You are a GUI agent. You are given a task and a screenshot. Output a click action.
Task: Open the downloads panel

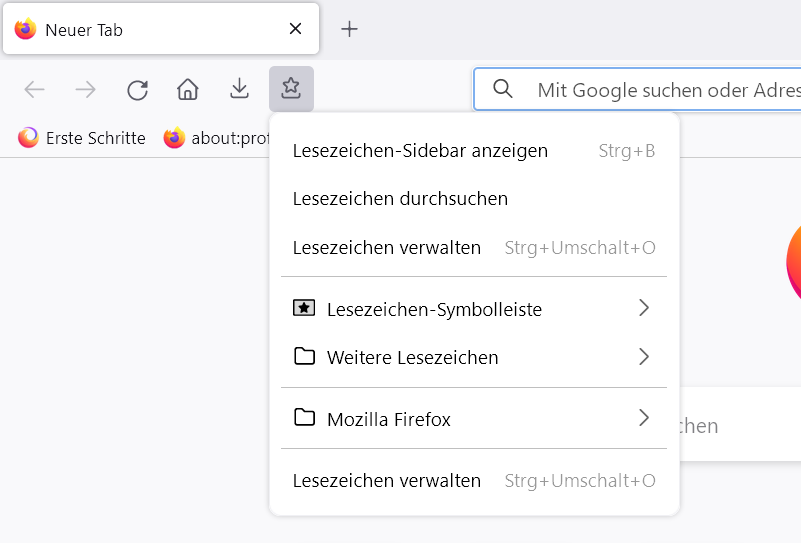(239, 90)
